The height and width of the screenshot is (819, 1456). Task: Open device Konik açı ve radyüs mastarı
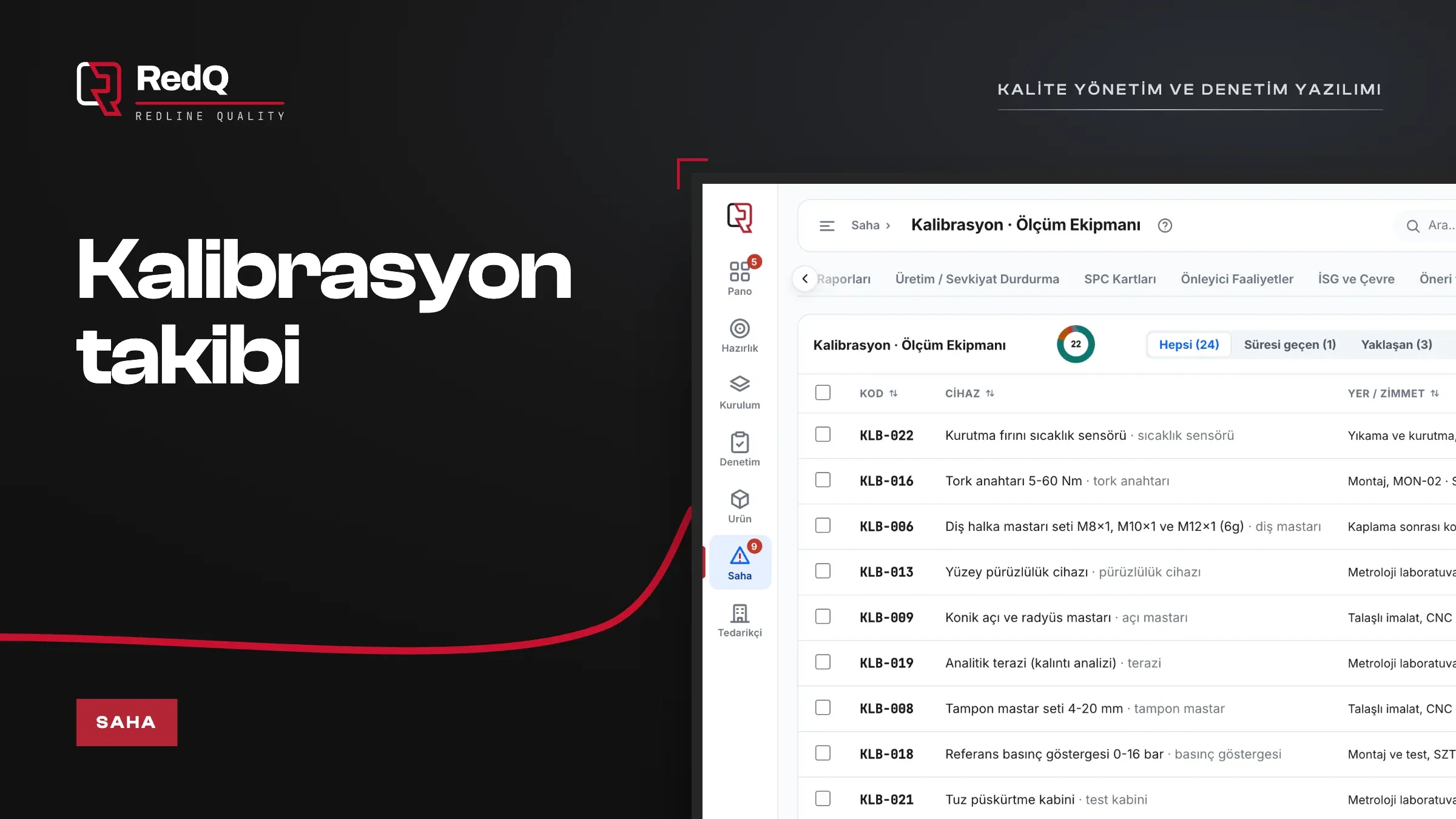click(x=1028, y=618)
